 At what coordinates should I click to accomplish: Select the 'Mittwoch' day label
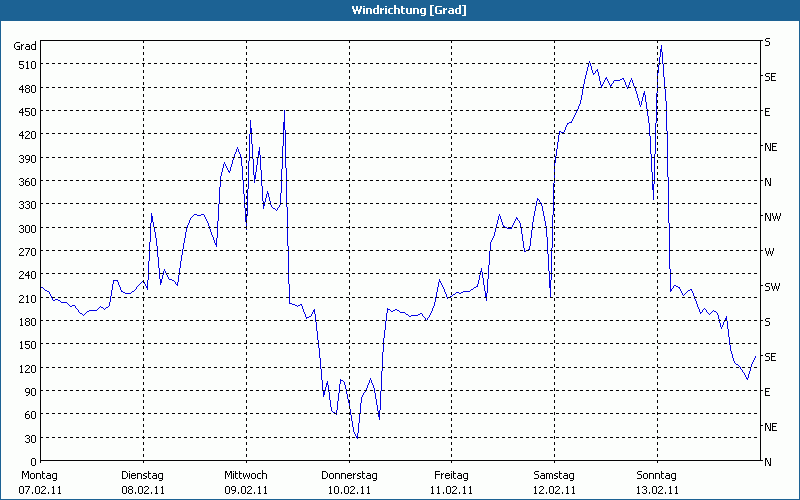tap(246, 476)
